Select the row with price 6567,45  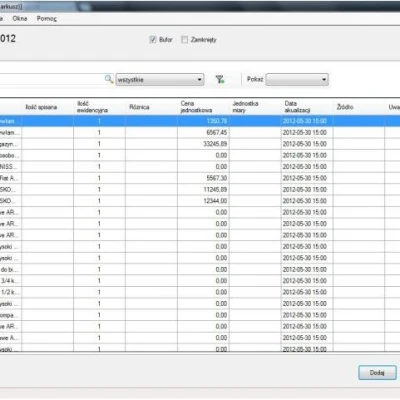200,133
